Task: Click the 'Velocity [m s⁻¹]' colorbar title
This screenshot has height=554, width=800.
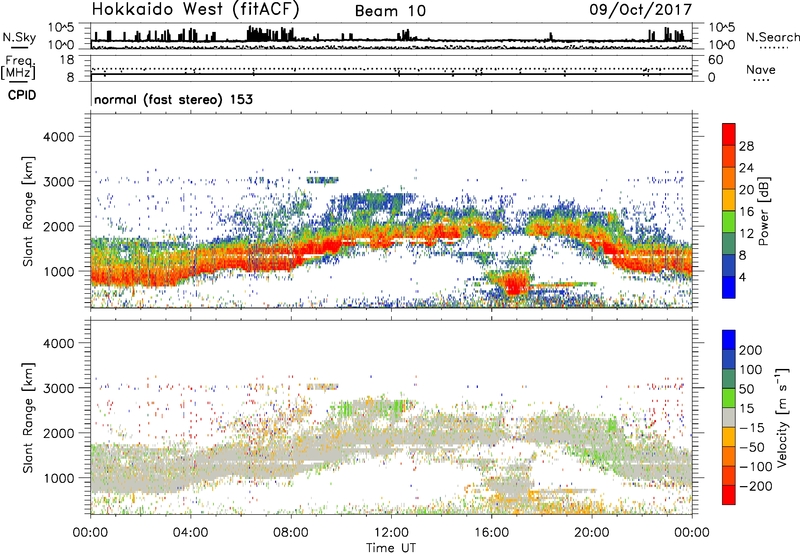Action: pyautogui.click(x=782, y=417)
